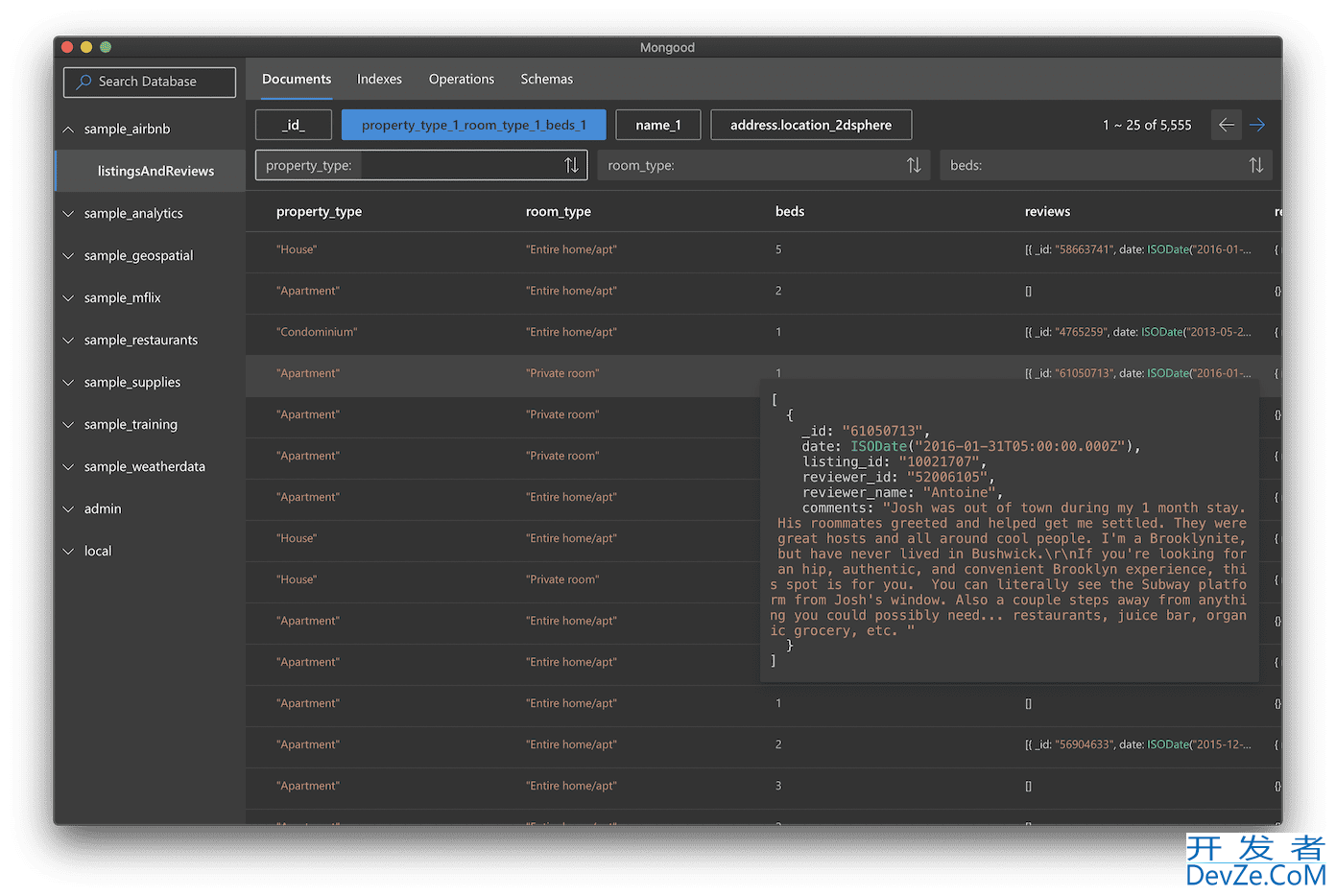This screenshot has width=1336, height=896.
Task: Open the listingsAndReviews collection
Action: (151, 171)
